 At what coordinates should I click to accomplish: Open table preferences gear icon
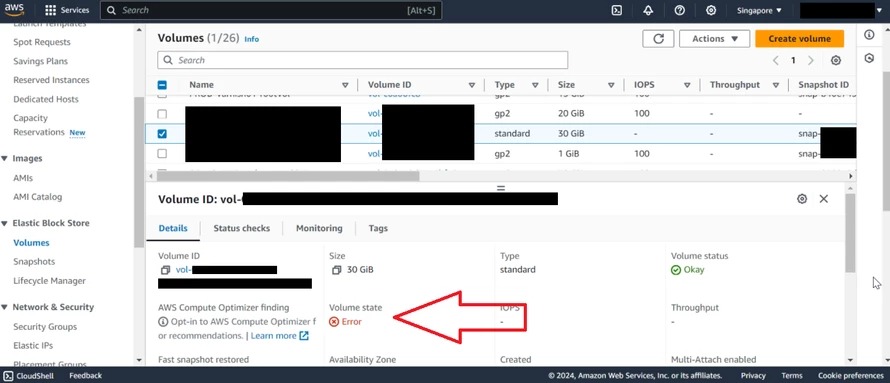click(836, 61)
